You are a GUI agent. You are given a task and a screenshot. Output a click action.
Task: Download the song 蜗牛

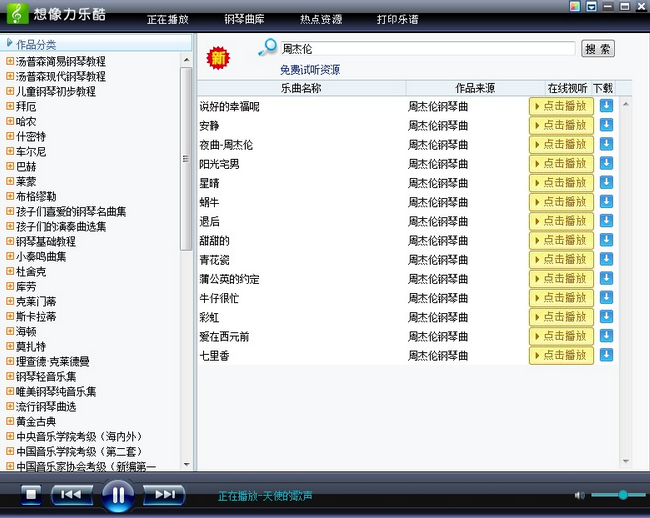[606, 202]
